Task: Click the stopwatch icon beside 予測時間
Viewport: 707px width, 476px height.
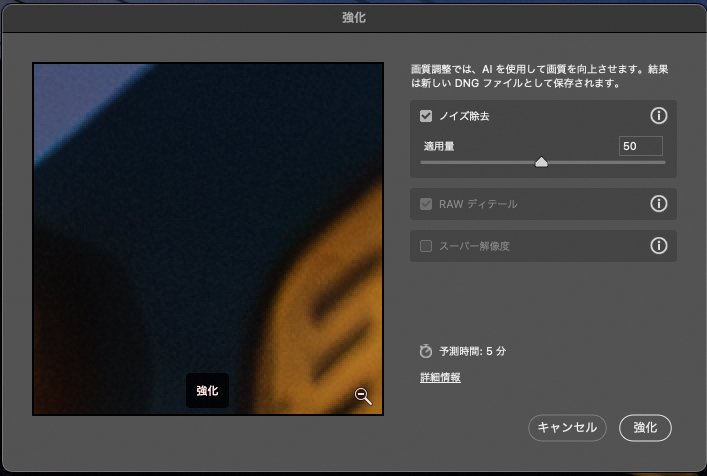Action: [426, 351]
